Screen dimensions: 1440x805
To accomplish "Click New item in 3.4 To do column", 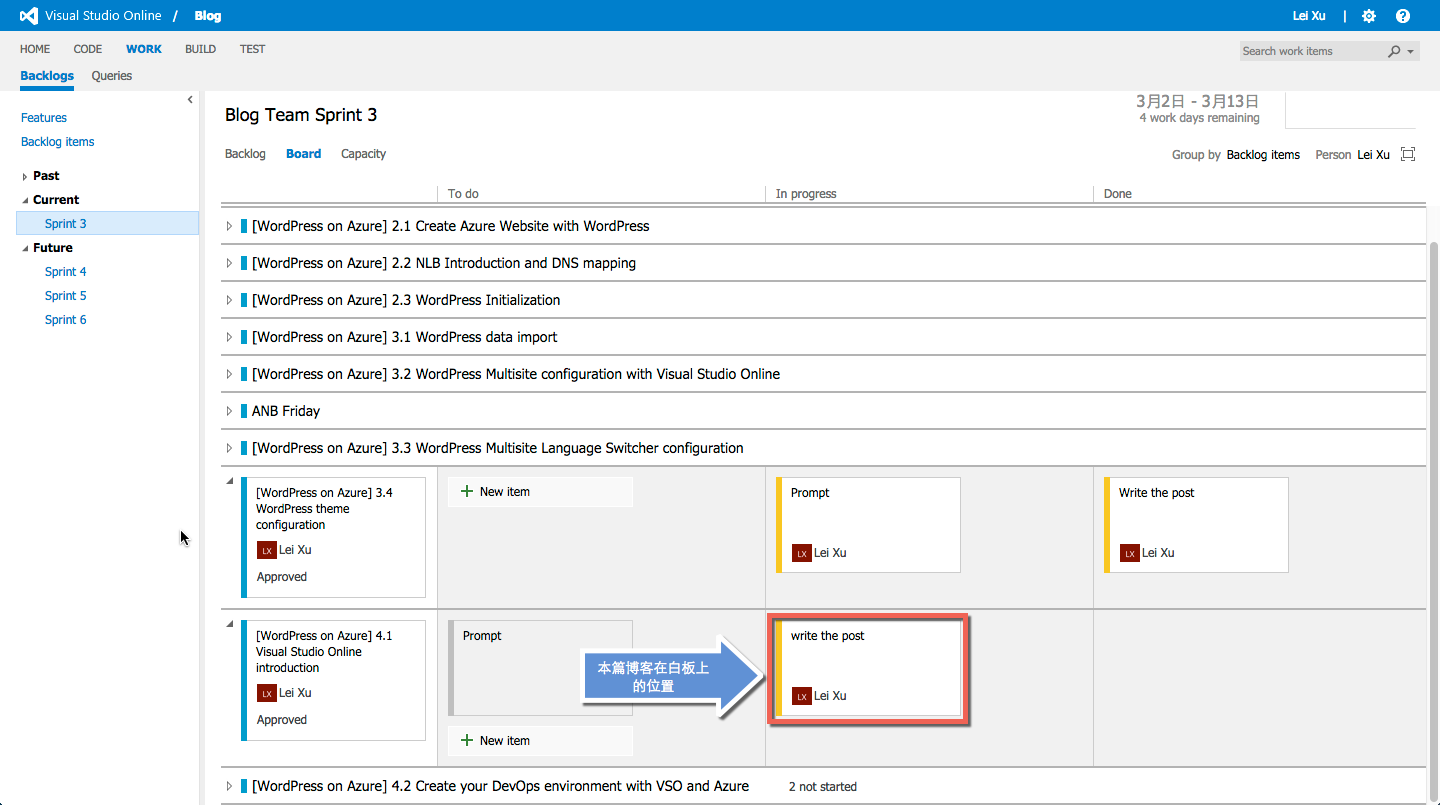I will click(x=541, y=492).
